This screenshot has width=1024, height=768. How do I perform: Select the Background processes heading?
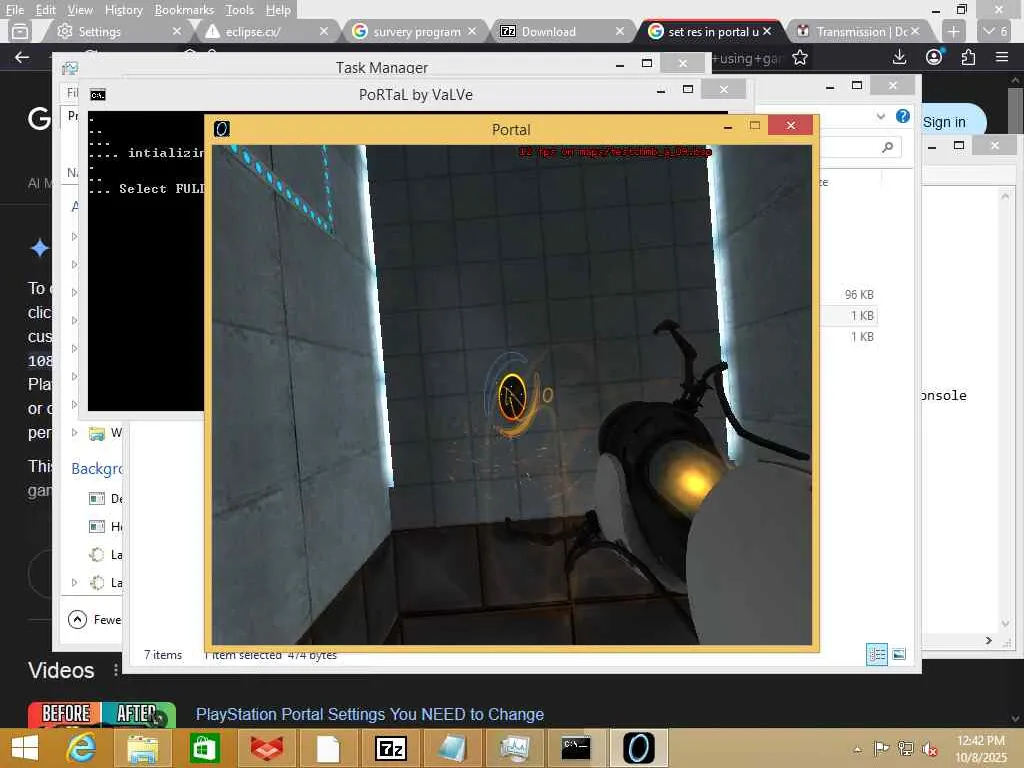[x=97, y=468]
